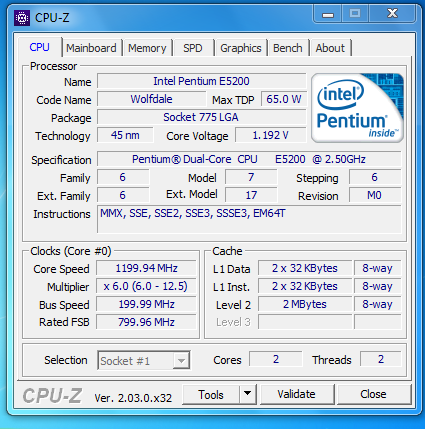The width and height of the screenshot is (425, 429).
Task: Expand the Tools dropdown arrow
Action: pyautogui.click(x=248, y=394)
